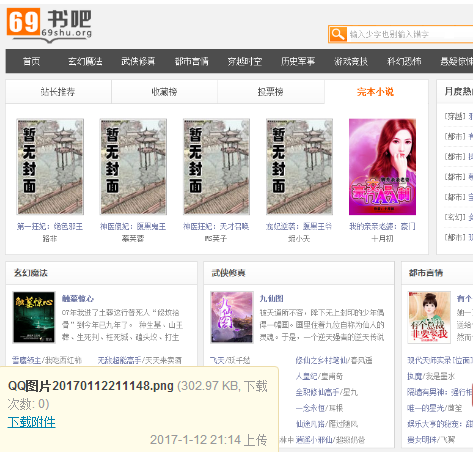Open the 娱乐大亨的 link

[x=440, y=424]
